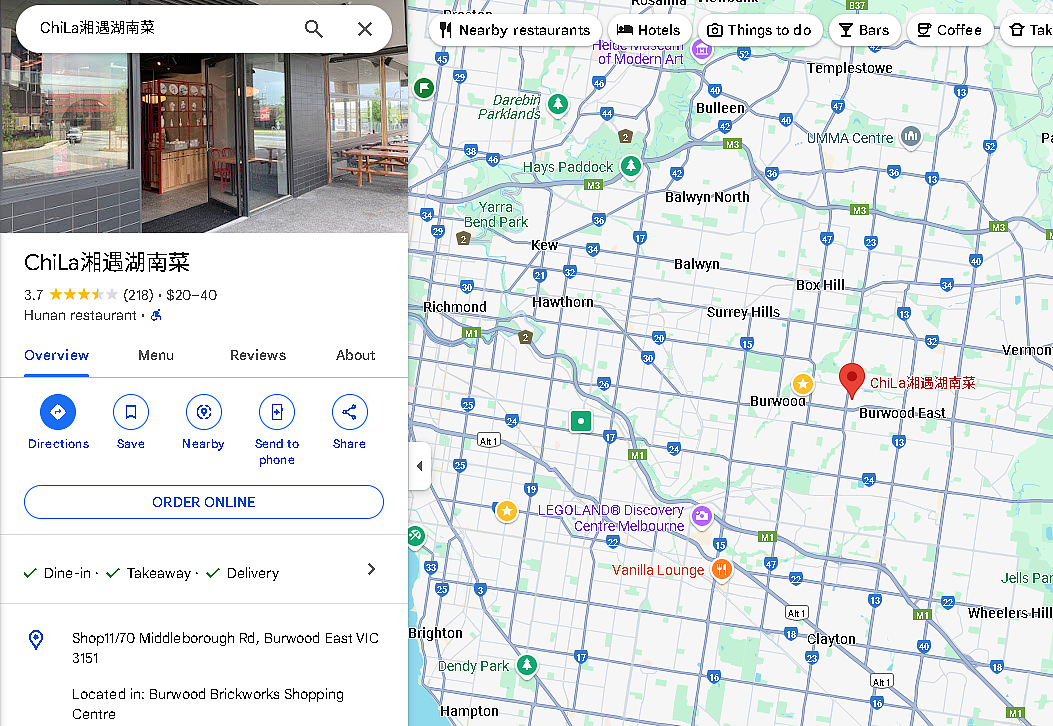
Task: Click the $20–40 price range text
Action: click(191, 295)
